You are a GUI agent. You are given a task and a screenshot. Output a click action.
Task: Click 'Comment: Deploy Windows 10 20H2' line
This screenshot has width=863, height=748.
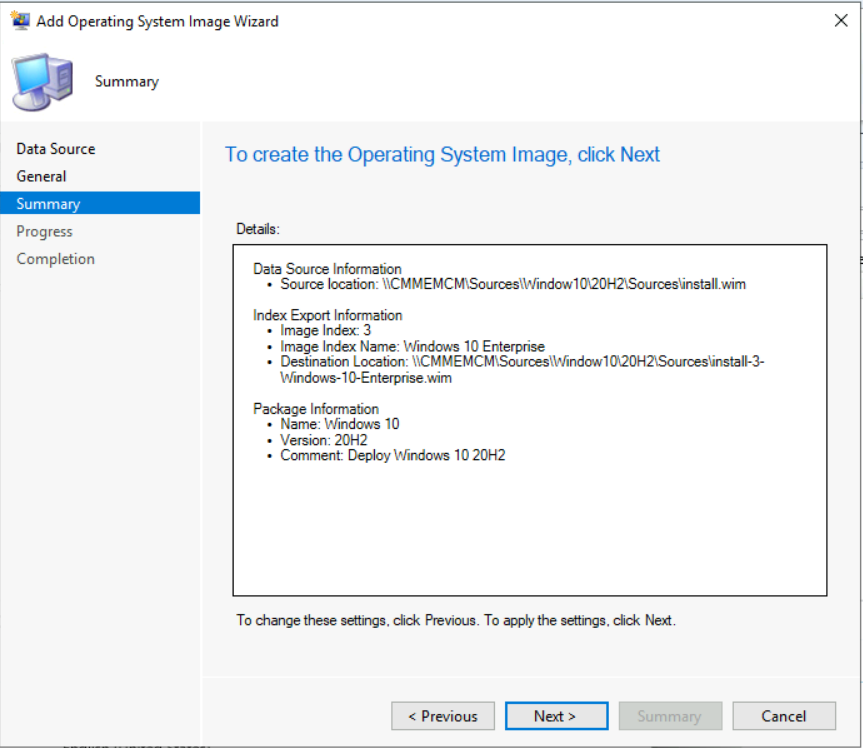[x=392, y=455]
